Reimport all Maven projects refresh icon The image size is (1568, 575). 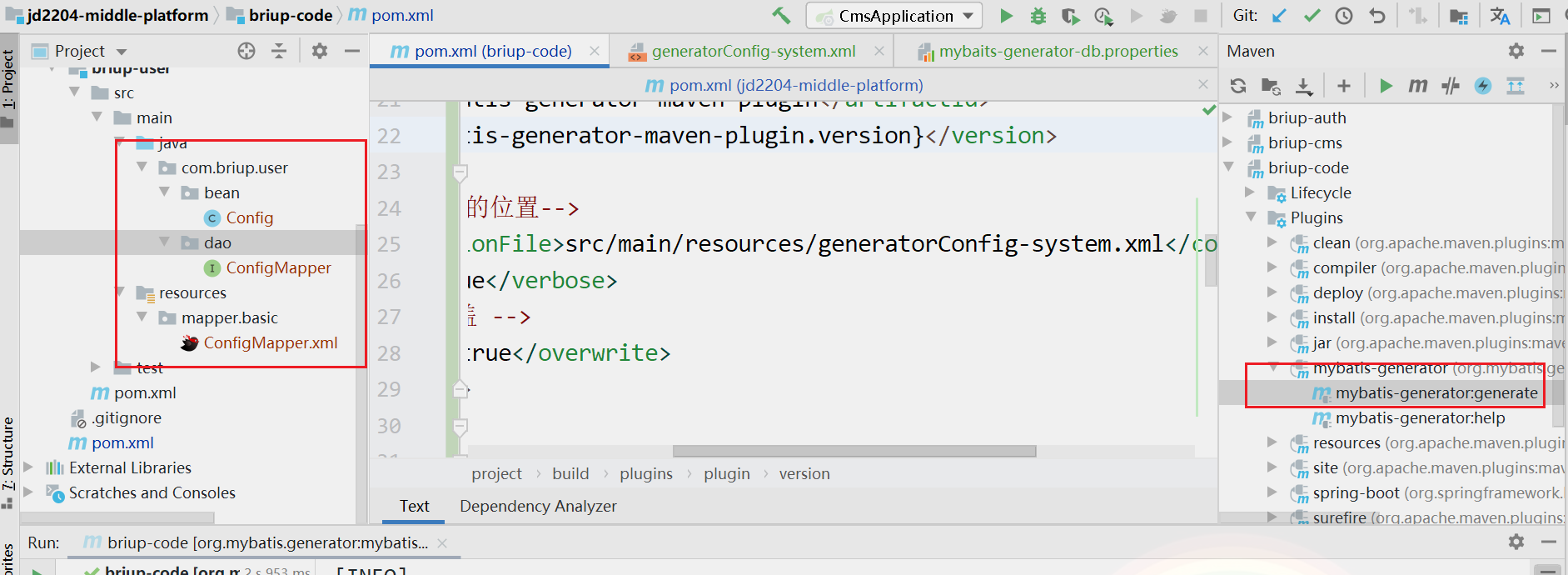coord(1238,86)
